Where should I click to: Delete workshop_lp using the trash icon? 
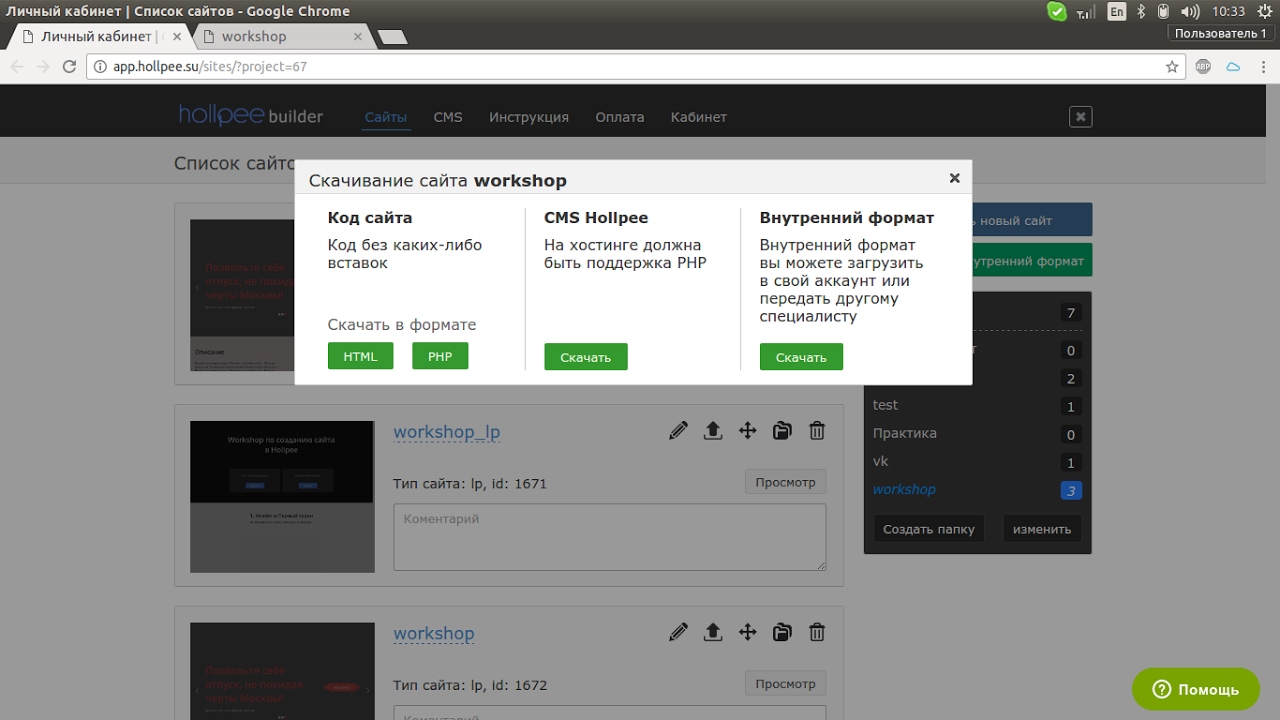click(817, 431)
